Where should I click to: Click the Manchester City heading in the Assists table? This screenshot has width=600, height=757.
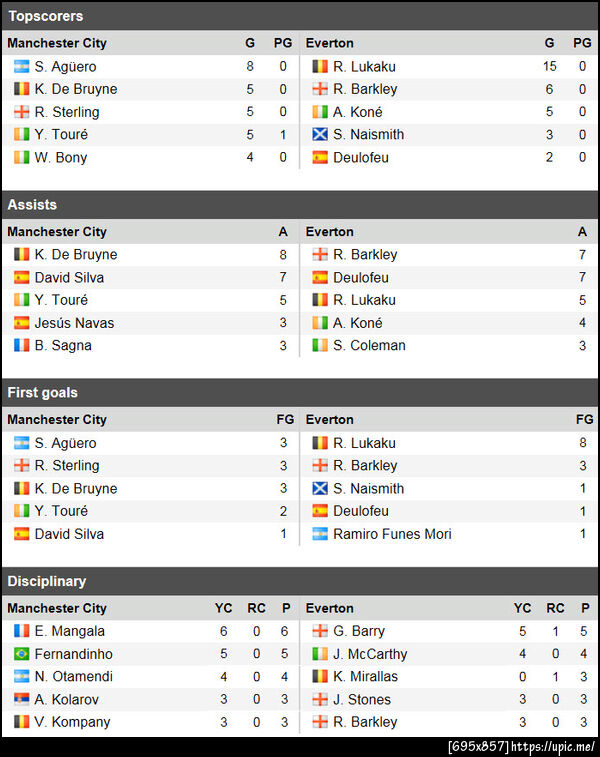(x=56, y=231)
